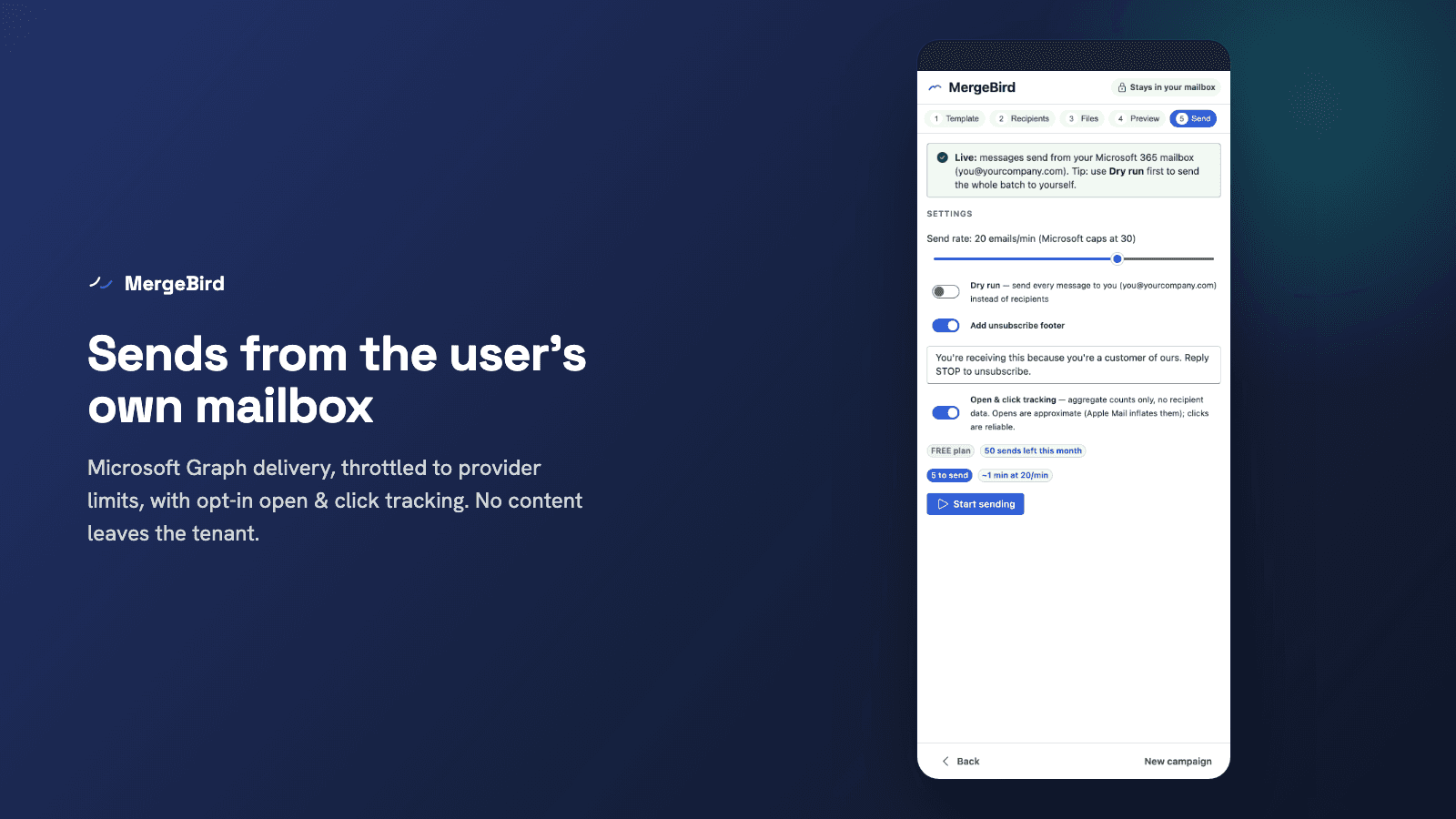This screenshot has height=819, width=1456.
Task: Edit the unsubscribe footer text field
Action: [x=1074, y=364]
